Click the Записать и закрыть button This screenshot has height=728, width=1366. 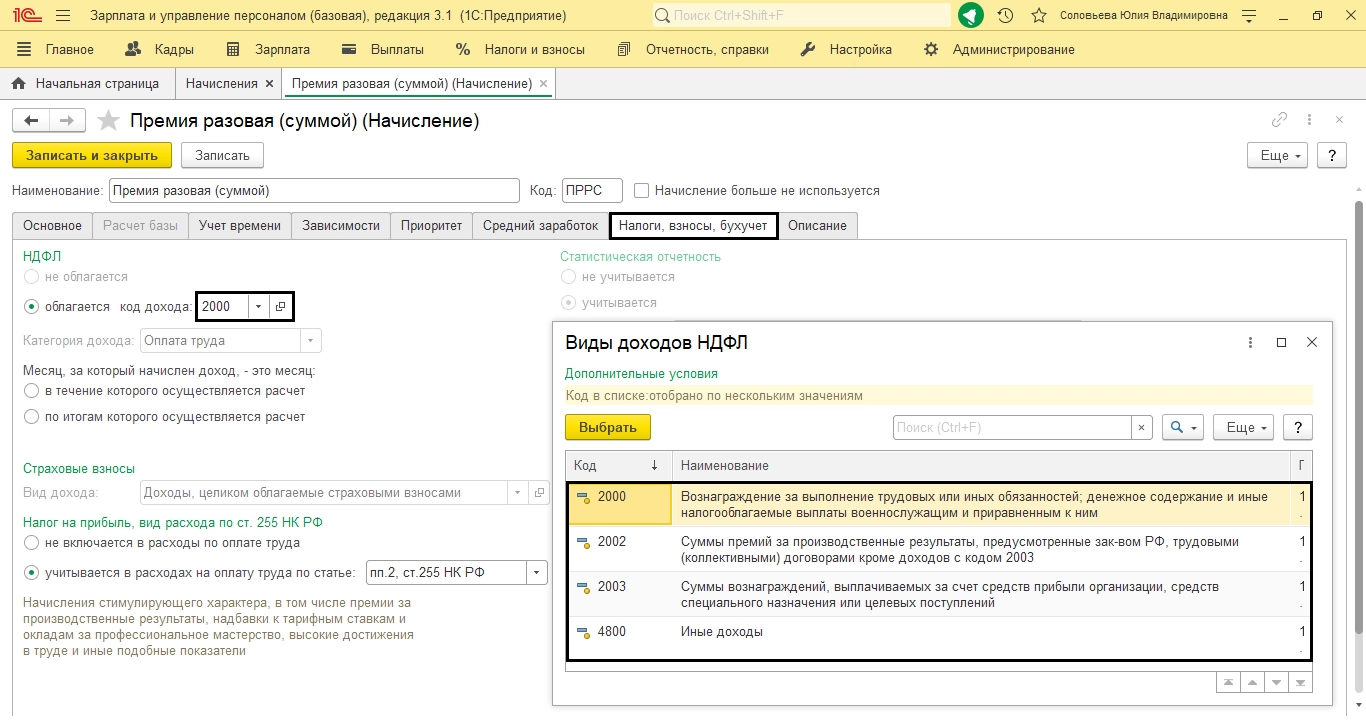click(x=92, y=155)
